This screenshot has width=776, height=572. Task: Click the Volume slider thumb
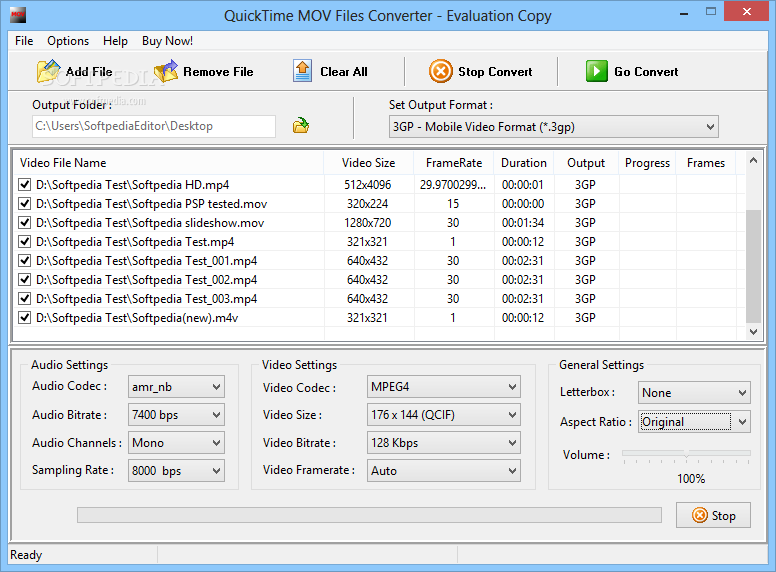point(686,454)
